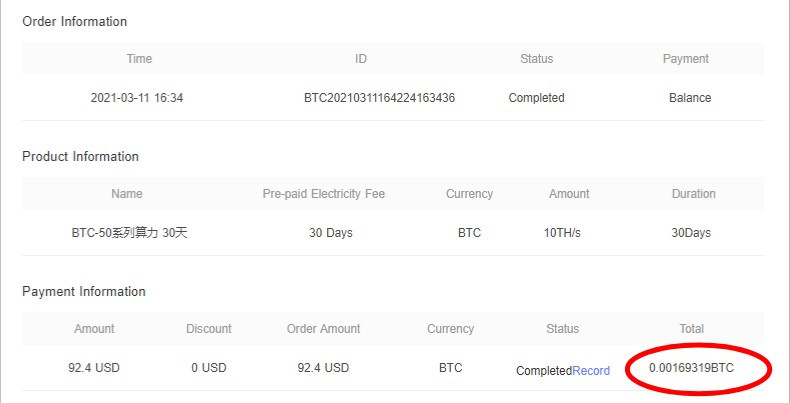Click the Balance payment value

(690, 98)
